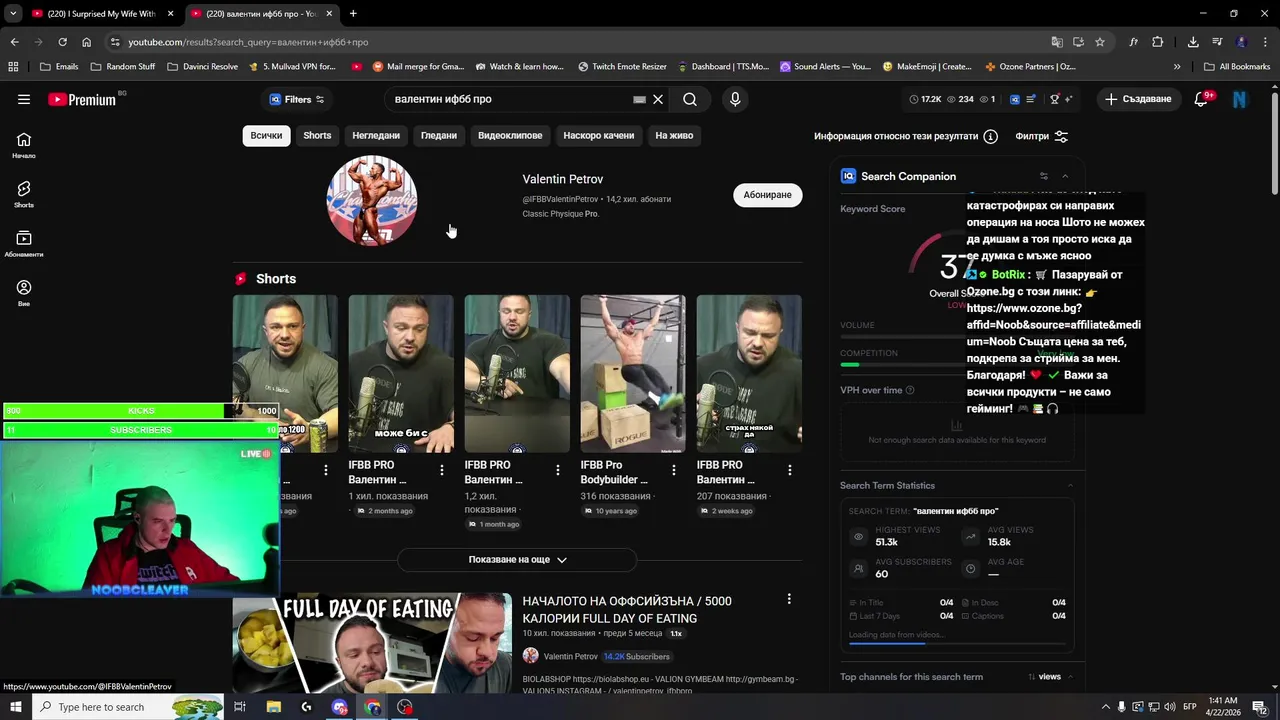
Task: Go back in browser history
Action: tap(14, 42)
